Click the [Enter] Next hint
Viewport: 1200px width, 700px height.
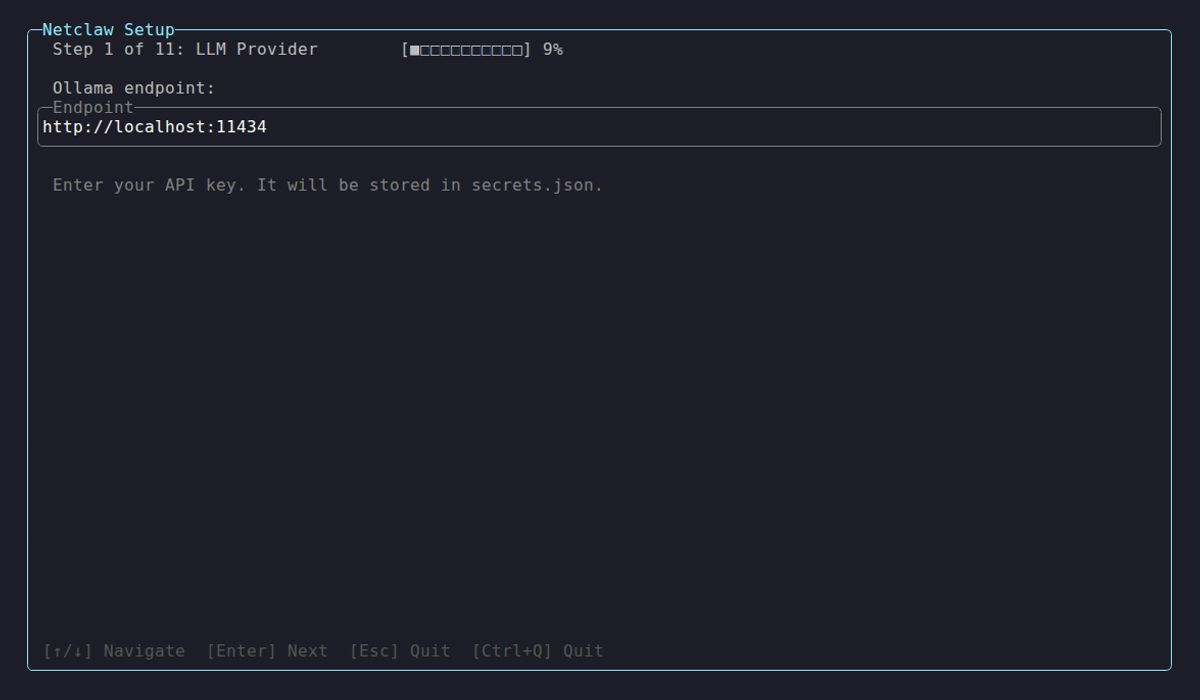(267, 651)
